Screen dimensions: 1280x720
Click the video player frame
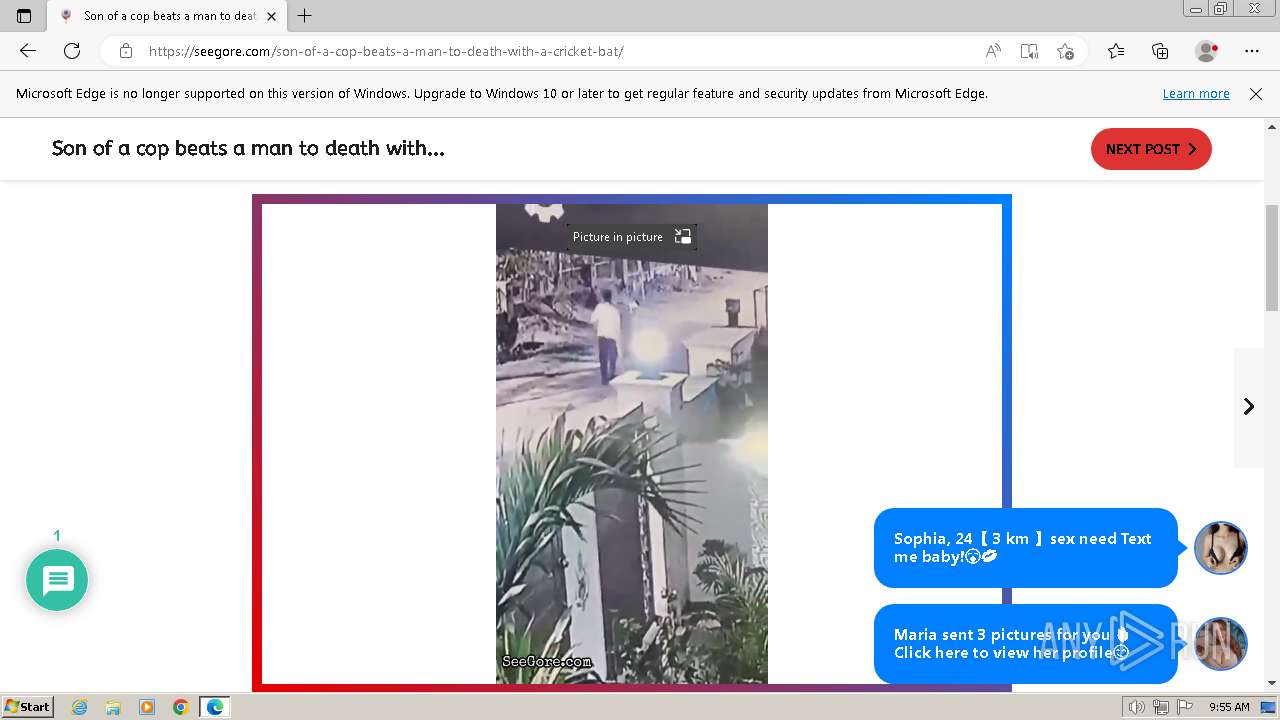pos(632,444)
